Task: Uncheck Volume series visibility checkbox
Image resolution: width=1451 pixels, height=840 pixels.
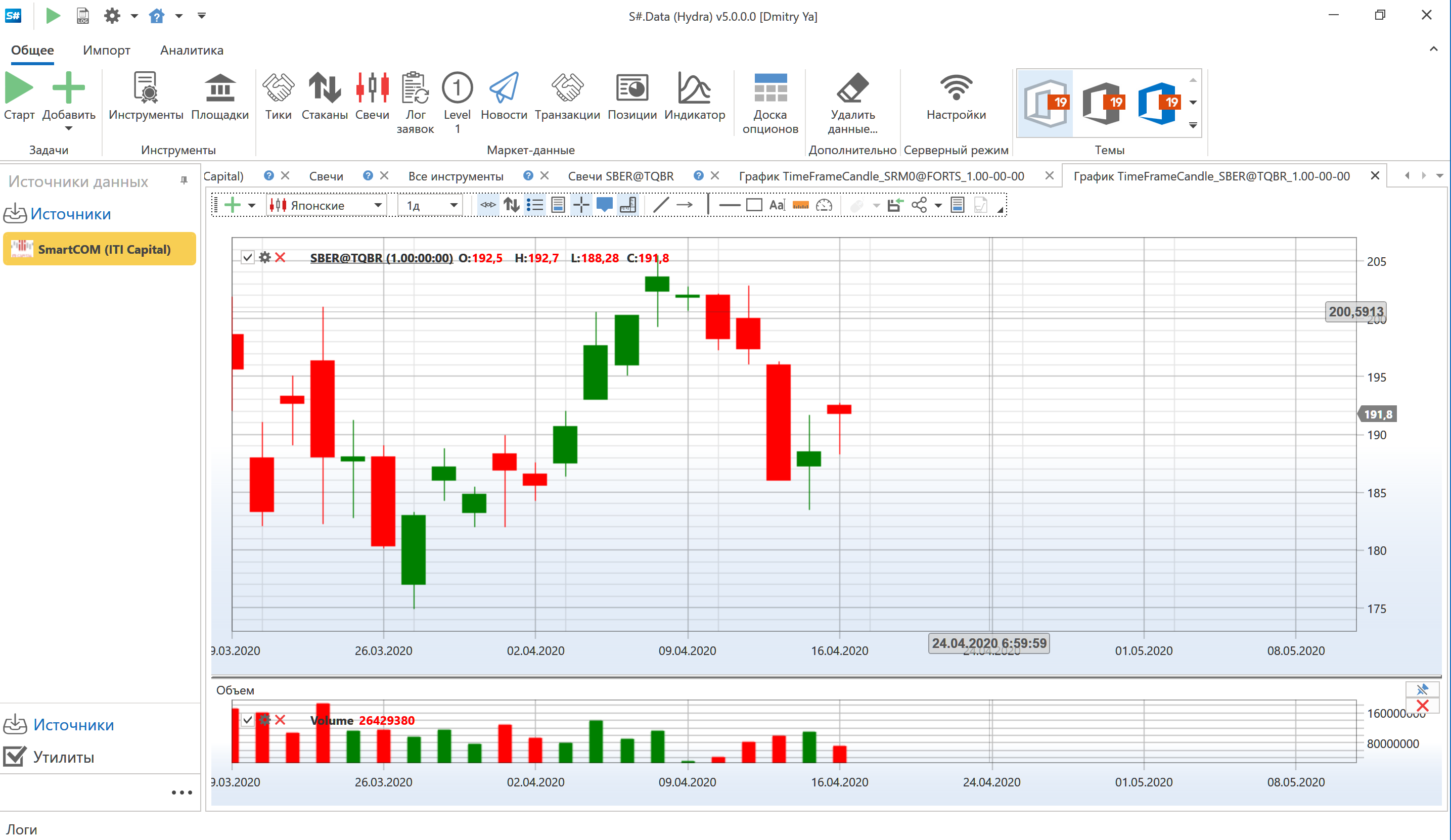Action: (248, 720)
